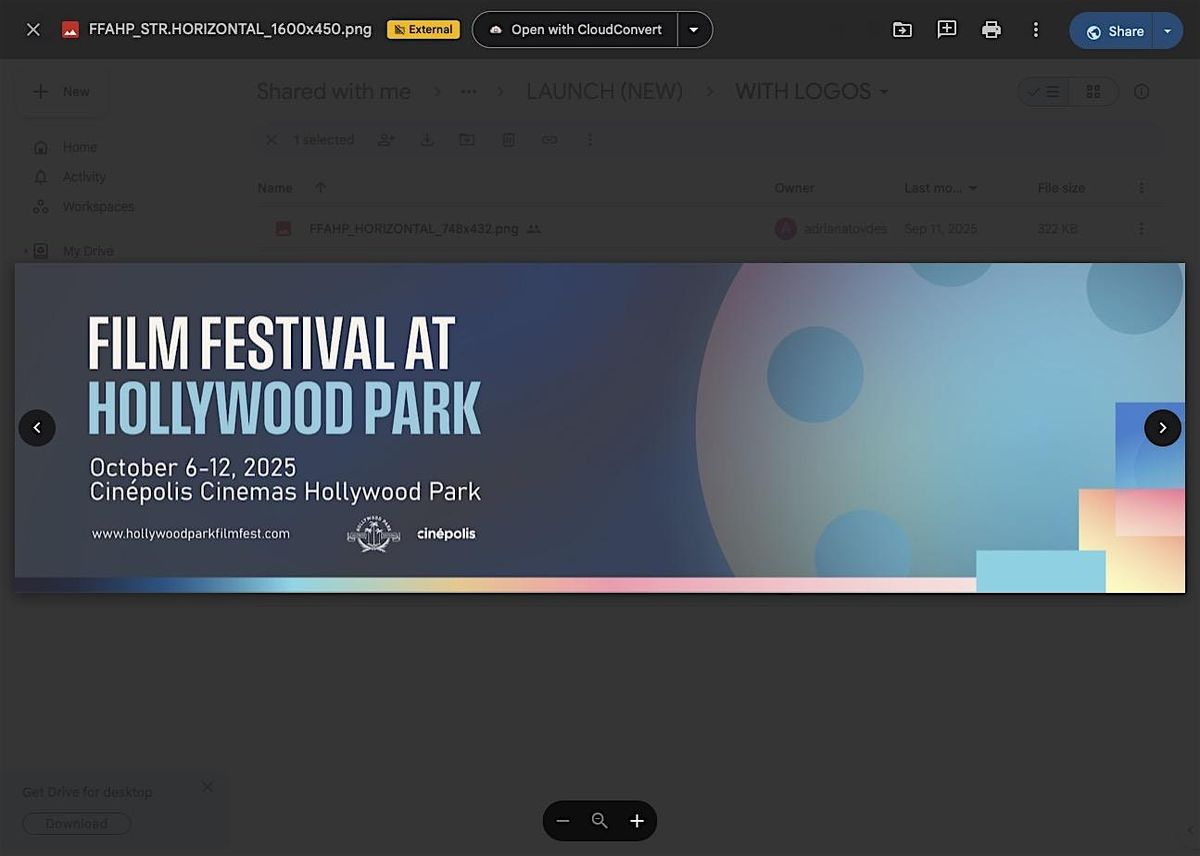Expand the WITH LOGOS folder dropdown
The height and width of the screenshot is (856, 1200).
[x=883, y=92]
